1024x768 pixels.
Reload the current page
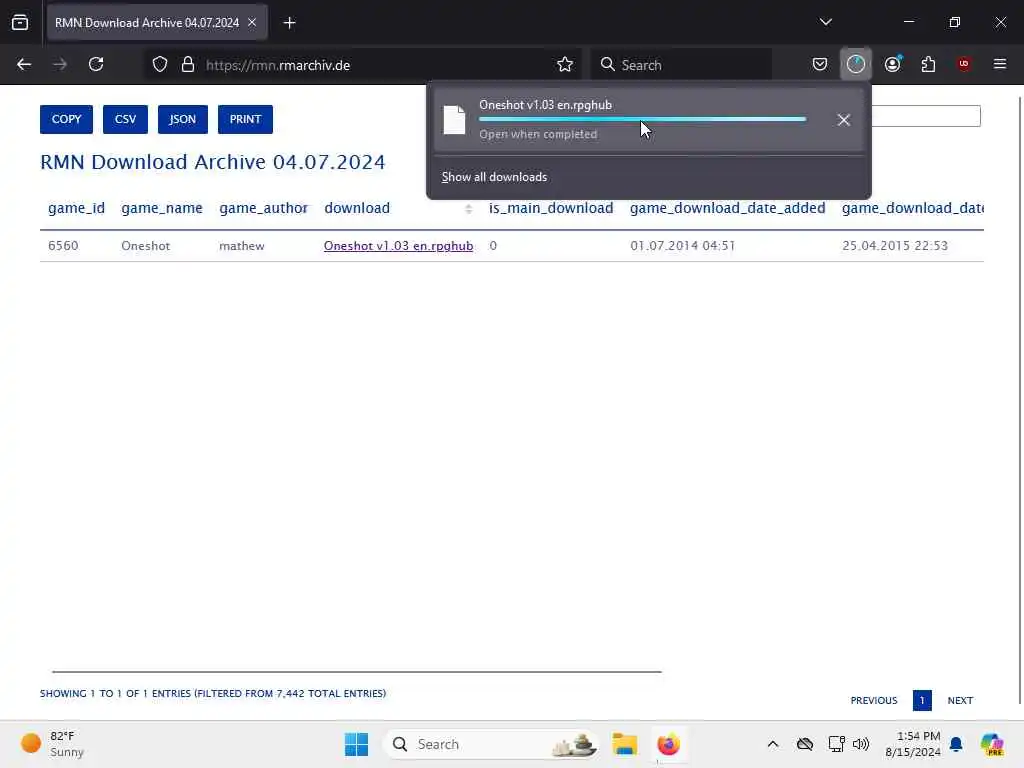point(96,65)
